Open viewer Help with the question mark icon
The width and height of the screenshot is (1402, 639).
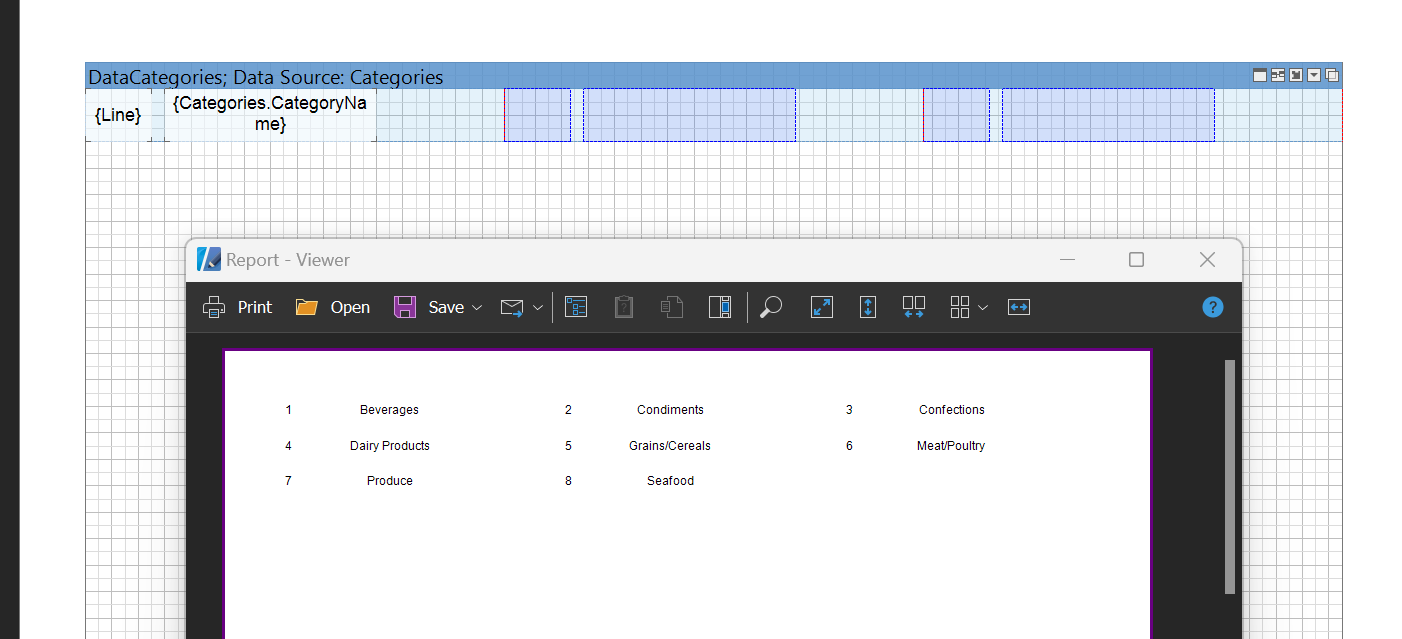pyautogui.click(x=1213, y=307)
